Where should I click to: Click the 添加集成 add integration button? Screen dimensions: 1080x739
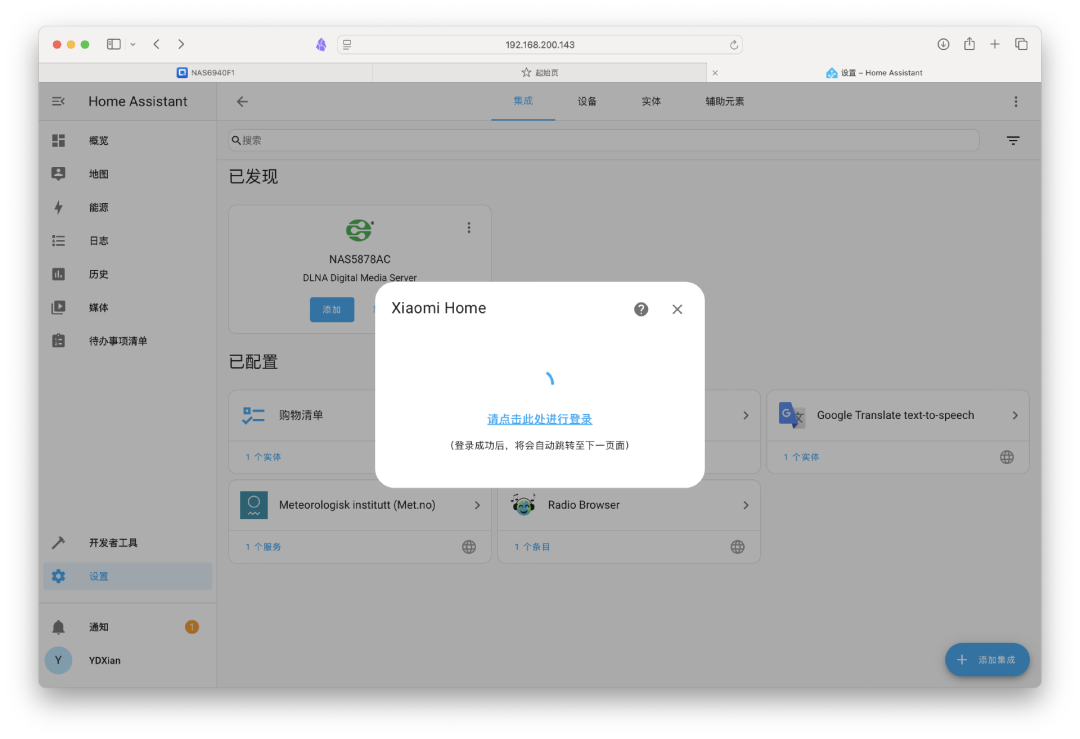pos(987,660)
